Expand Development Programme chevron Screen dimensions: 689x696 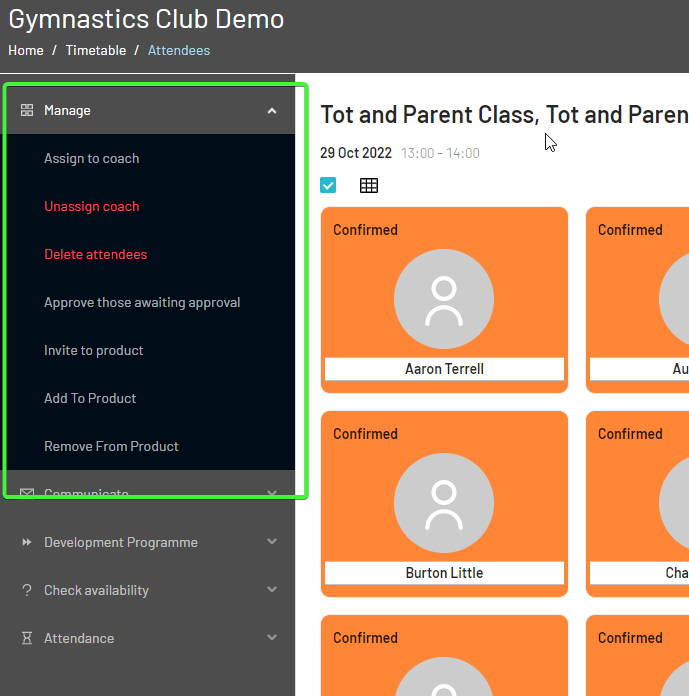pyautogui.click(x=272, y=541)
